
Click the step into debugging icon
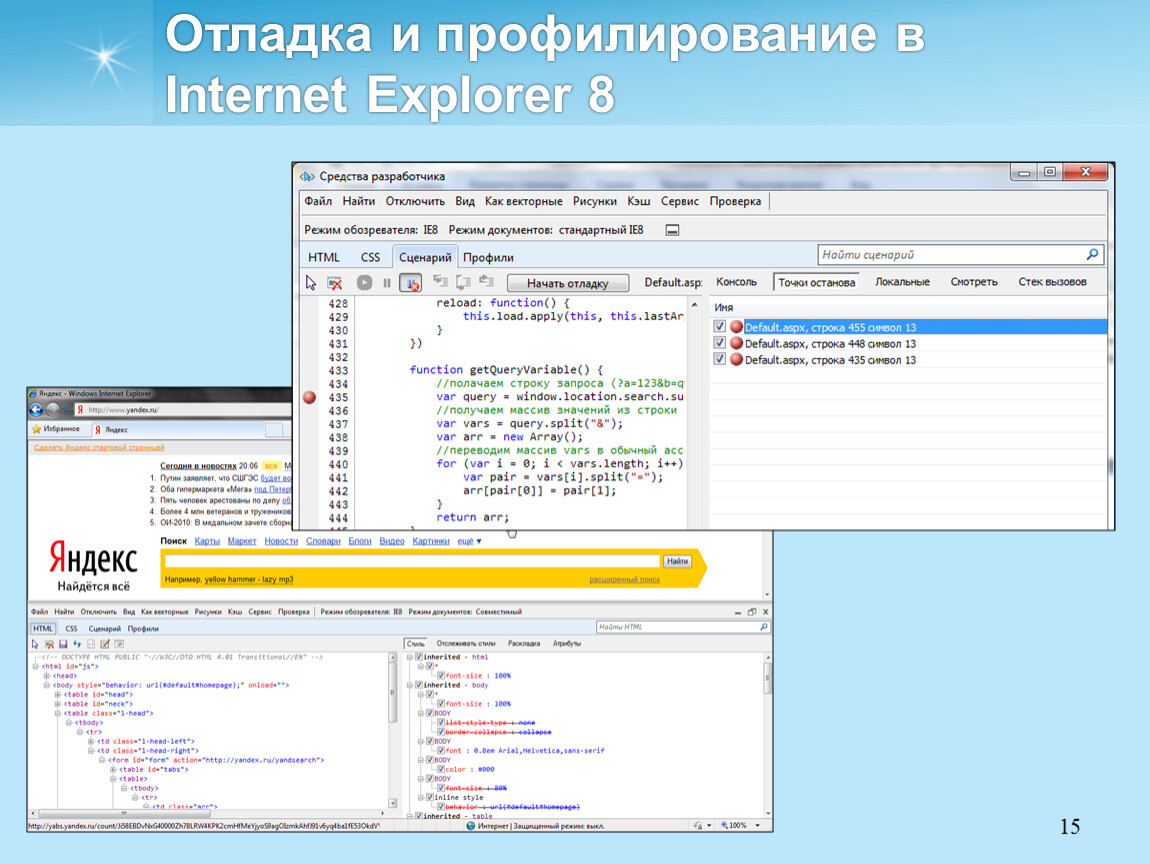click(440, 282)
